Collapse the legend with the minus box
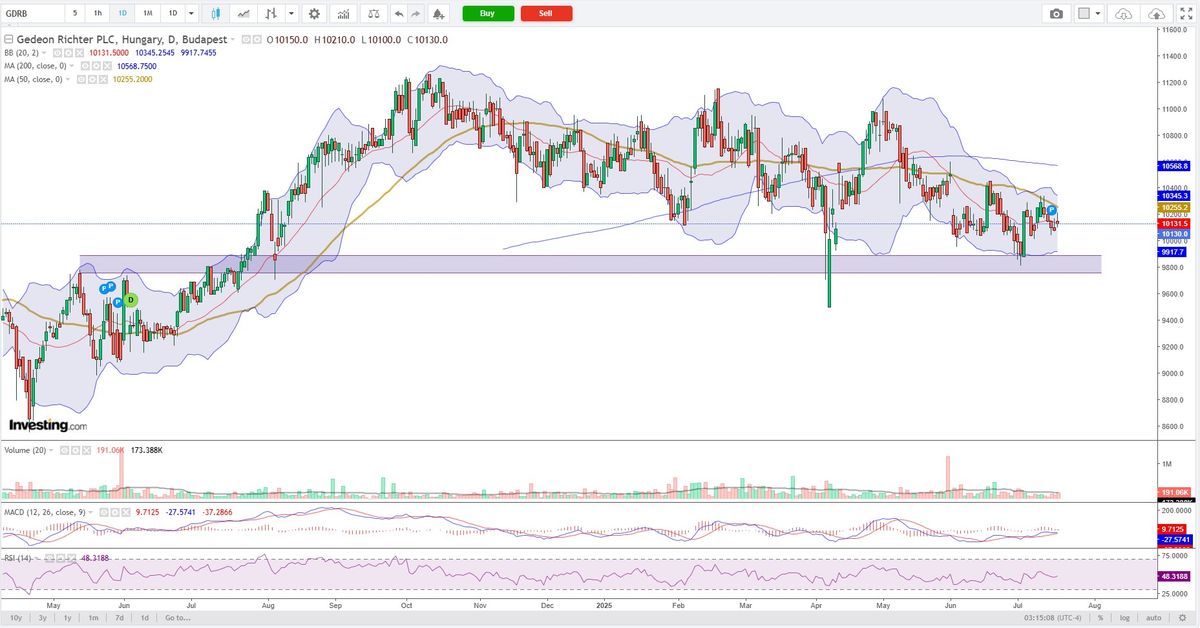Viewport: 1200px width, 628px height. pos(9,40)
